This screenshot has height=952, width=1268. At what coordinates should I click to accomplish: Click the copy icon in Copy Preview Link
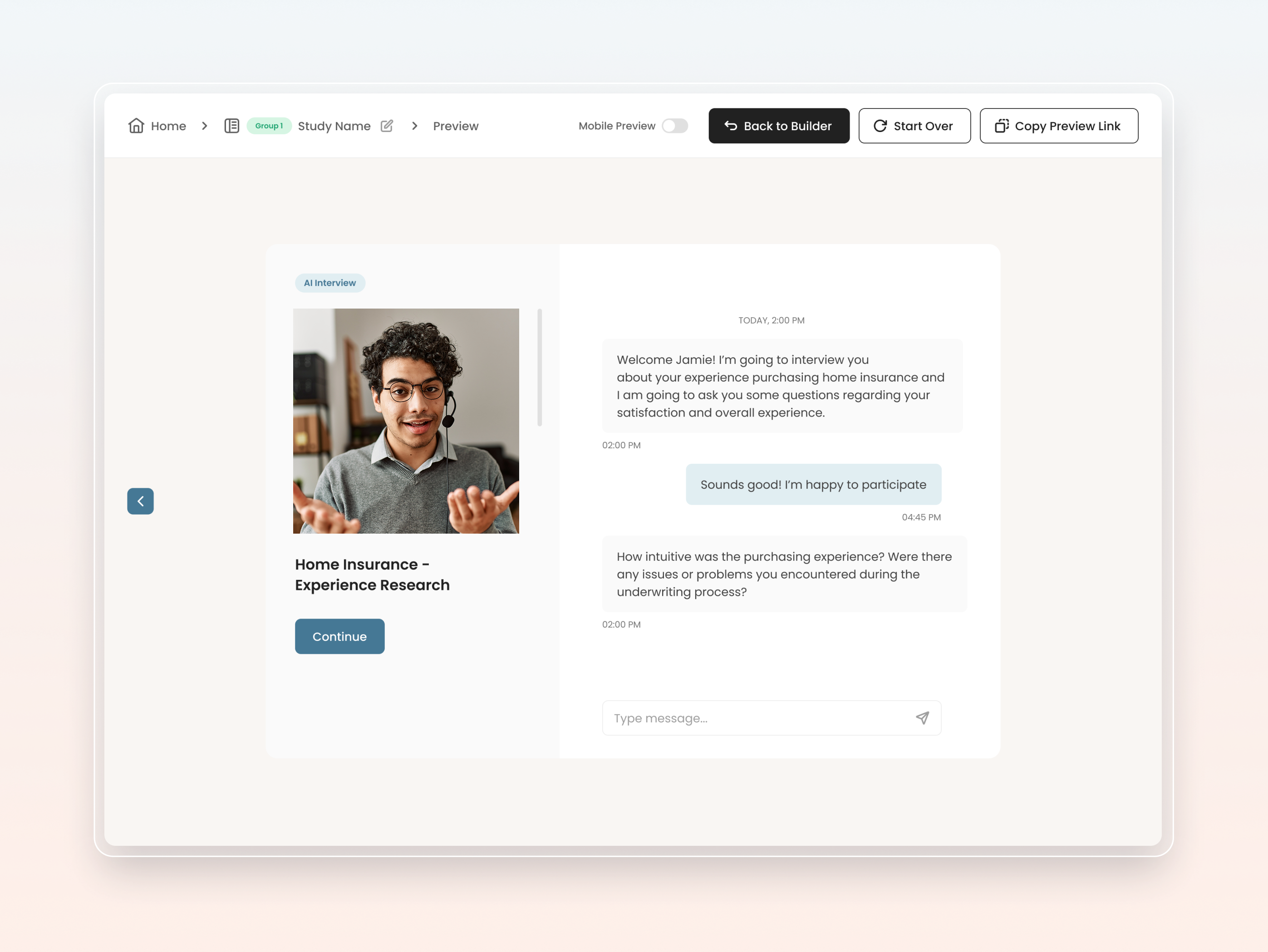pyautogui.click(x=1002, y=126)
